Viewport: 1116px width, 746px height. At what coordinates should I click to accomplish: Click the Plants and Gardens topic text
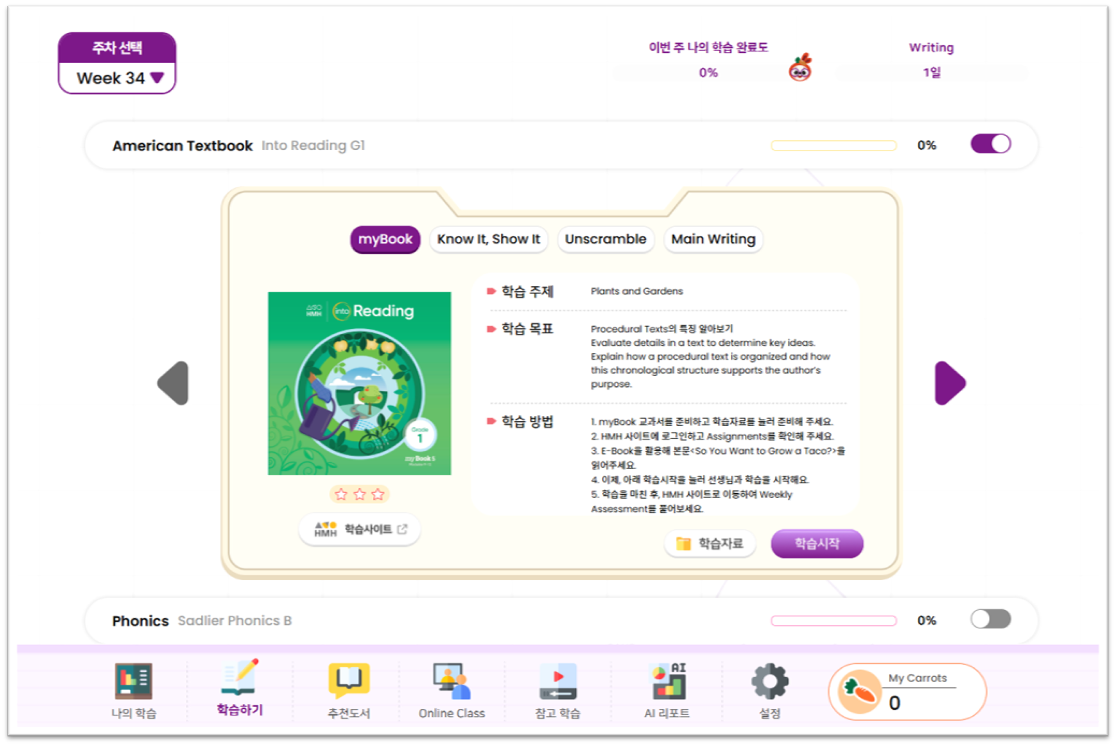click(636, 291)
